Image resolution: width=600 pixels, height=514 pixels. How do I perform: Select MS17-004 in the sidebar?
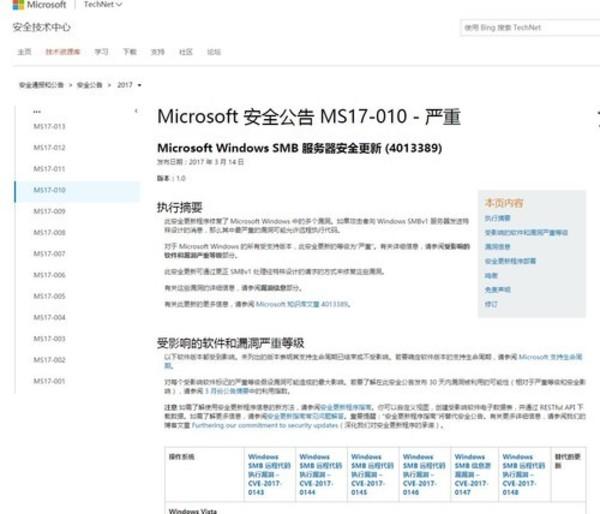49,317
